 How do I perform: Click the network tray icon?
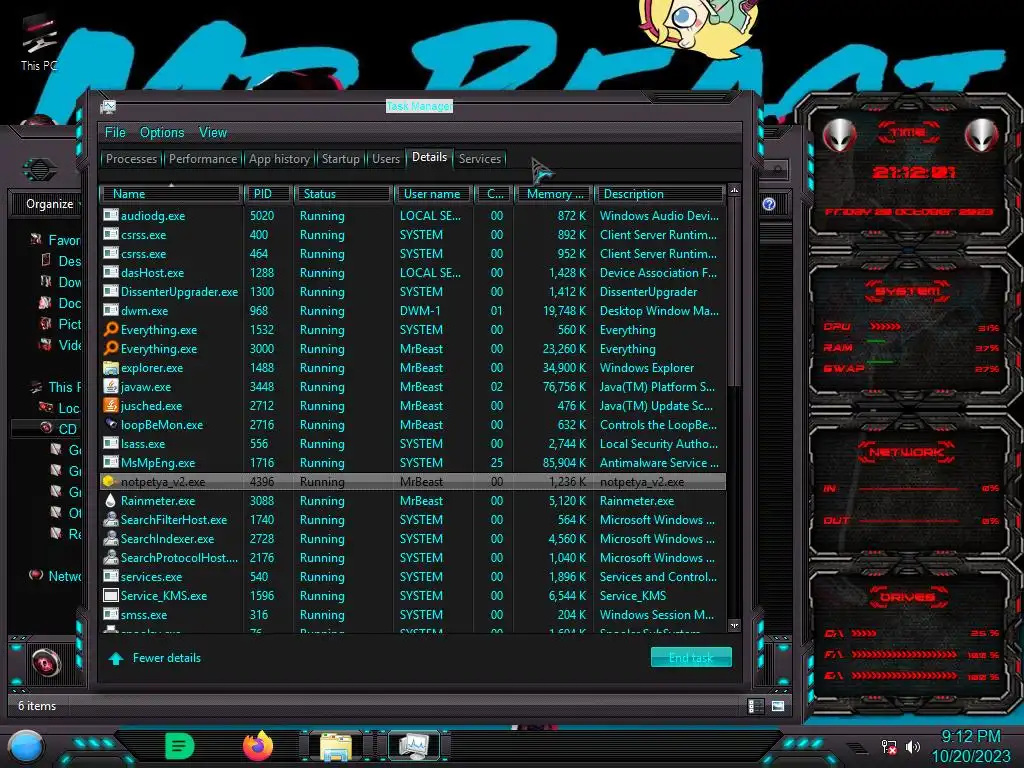(889, 746)
